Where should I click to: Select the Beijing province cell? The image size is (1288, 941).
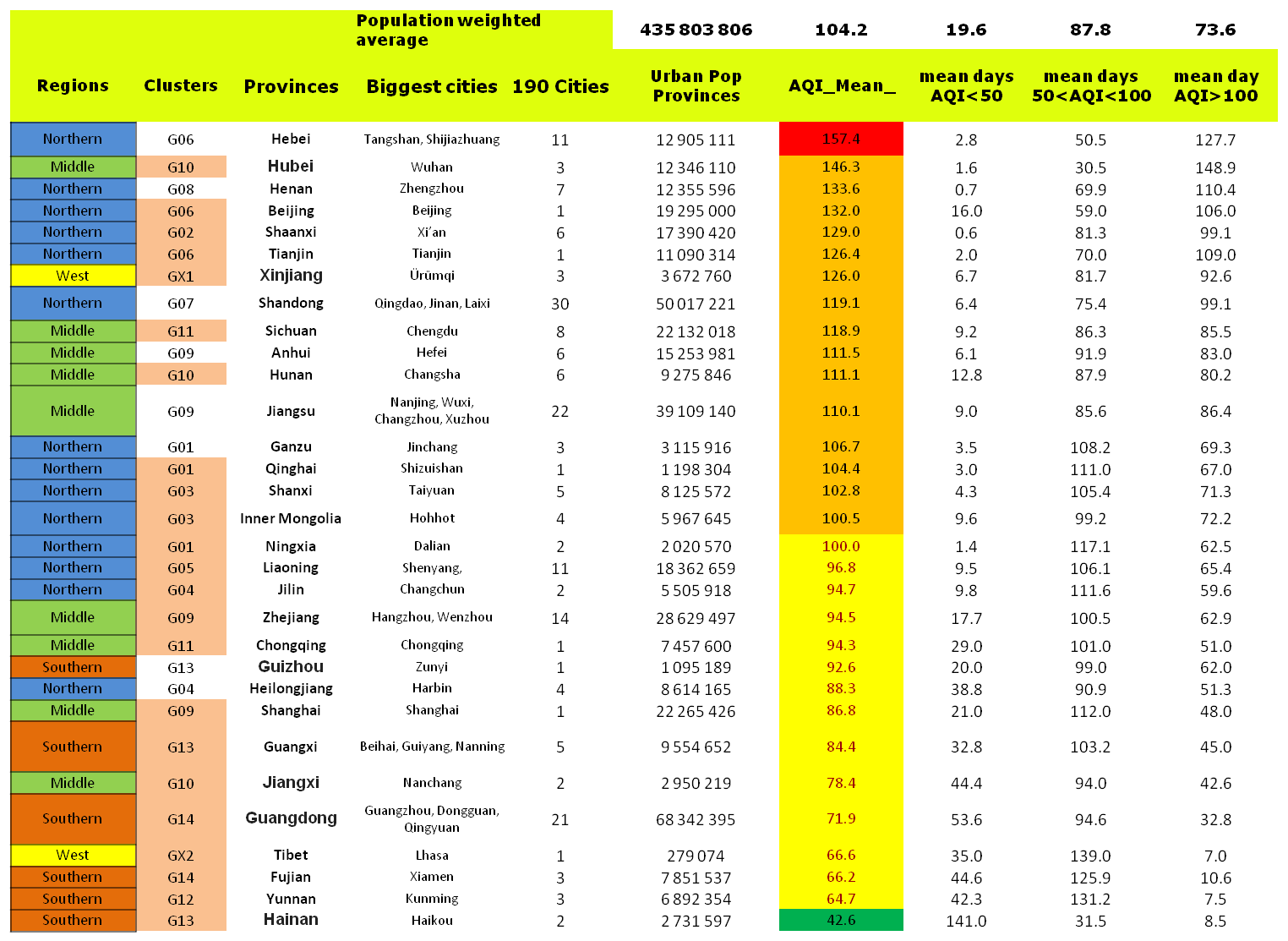291,211
